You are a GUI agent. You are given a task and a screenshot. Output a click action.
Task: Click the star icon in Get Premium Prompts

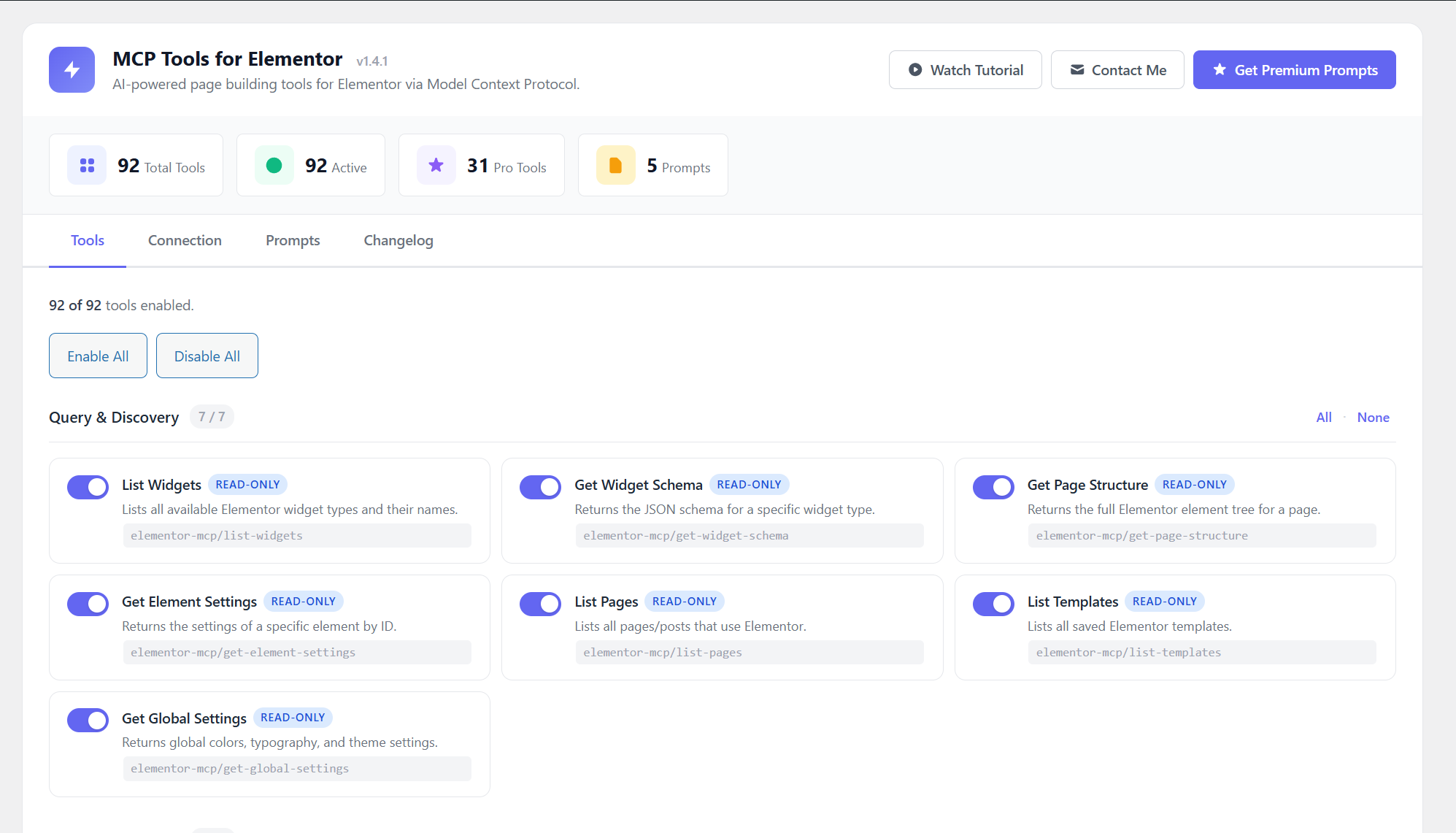click(1220, 70)
